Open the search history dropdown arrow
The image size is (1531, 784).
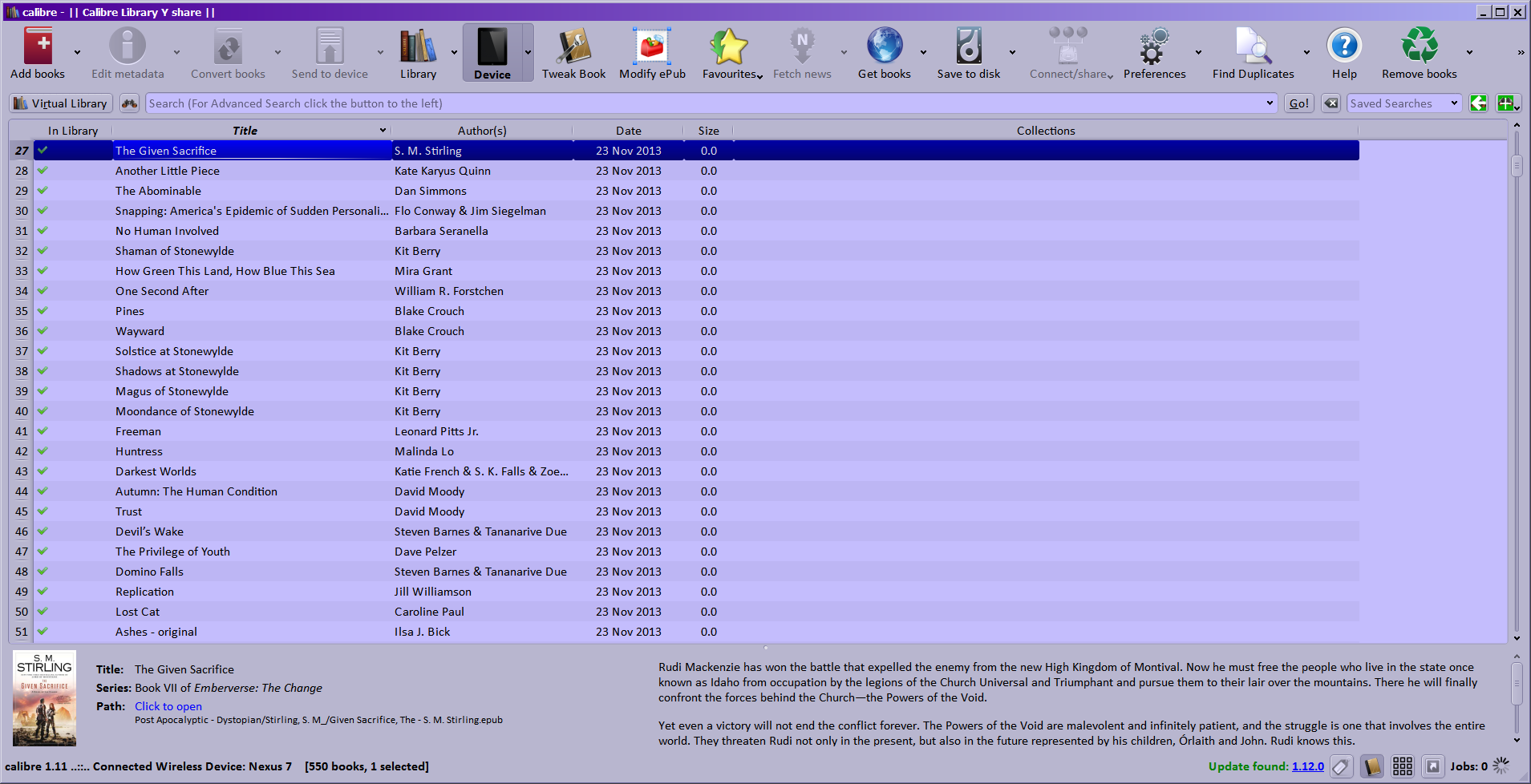click(1270, 103)
